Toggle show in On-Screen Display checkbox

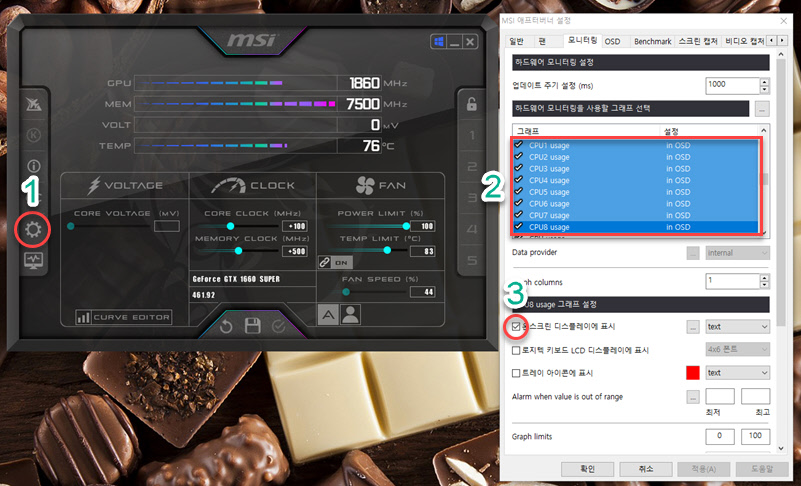[516, 327]
